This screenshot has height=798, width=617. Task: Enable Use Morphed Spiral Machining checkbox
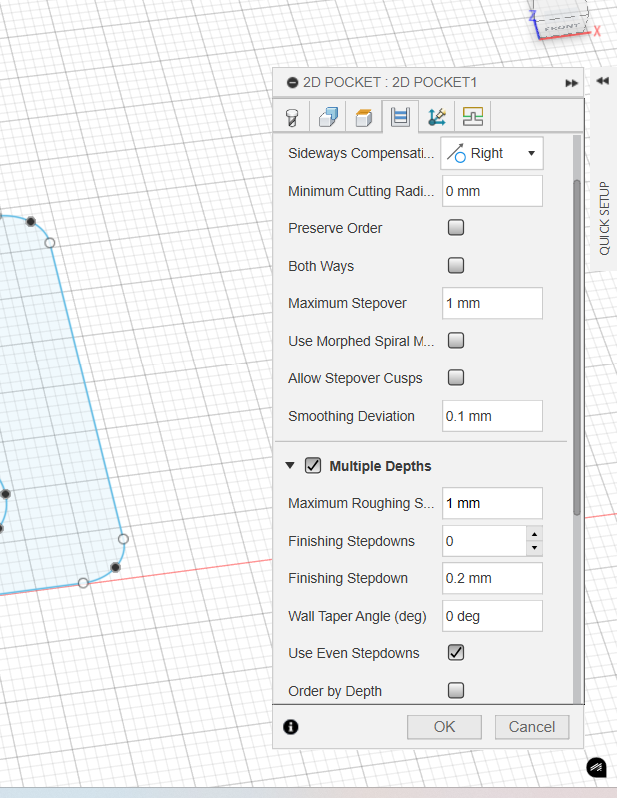pyautogui.click(x=456, y=340)
